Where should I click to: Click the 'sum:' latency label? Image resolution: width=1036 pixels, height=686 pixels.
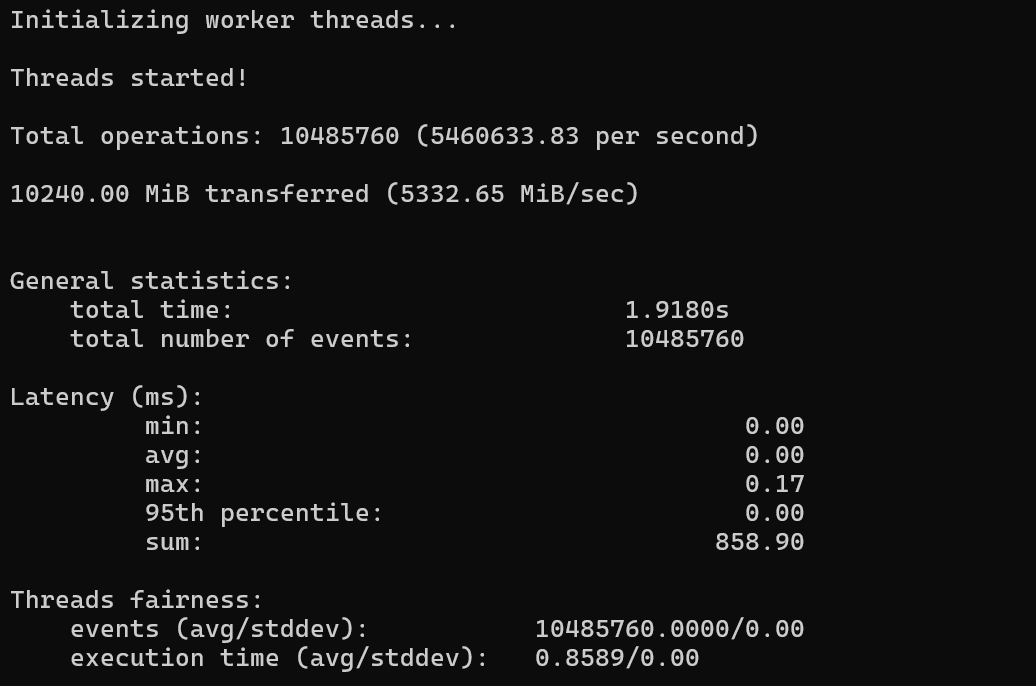coord(174,543)
